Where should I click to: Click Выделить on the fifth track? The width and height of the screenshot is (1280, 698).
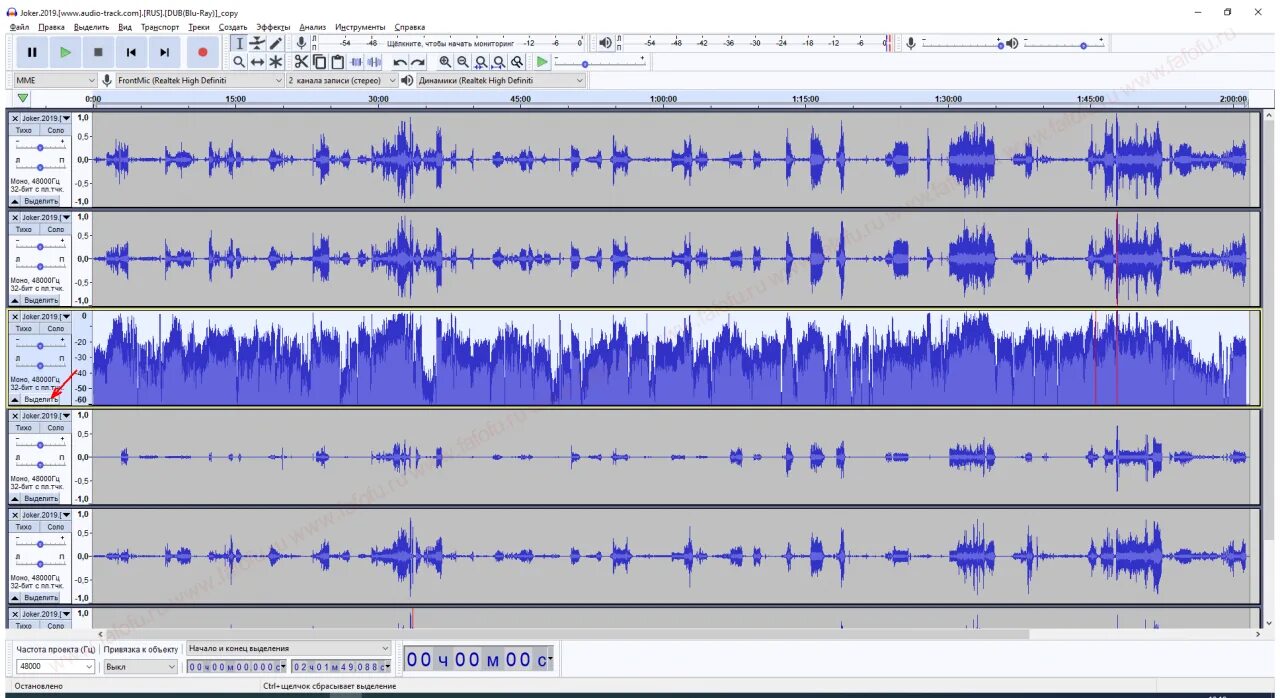[x=41, y=597]
